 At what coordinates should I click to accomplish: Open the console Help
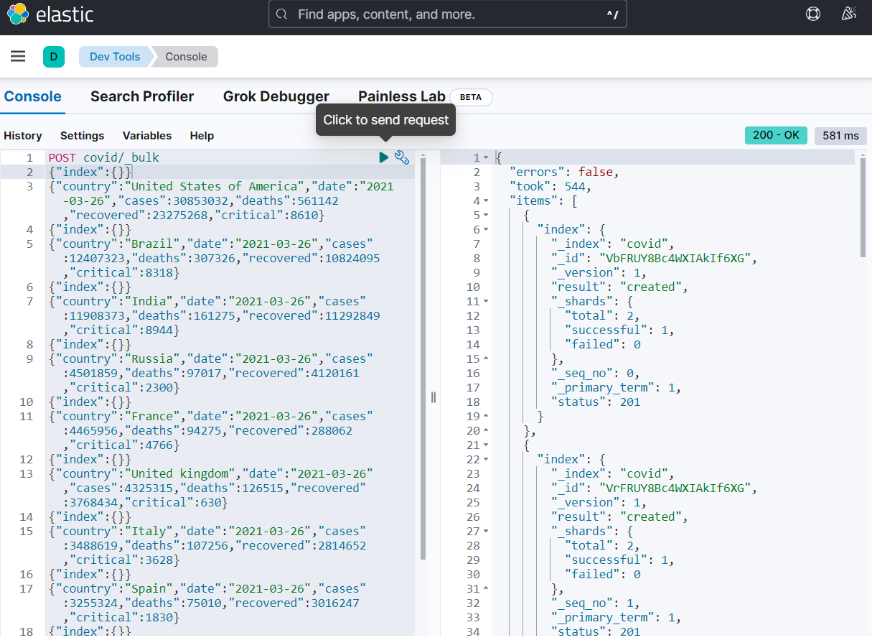[x=202, y=136]
